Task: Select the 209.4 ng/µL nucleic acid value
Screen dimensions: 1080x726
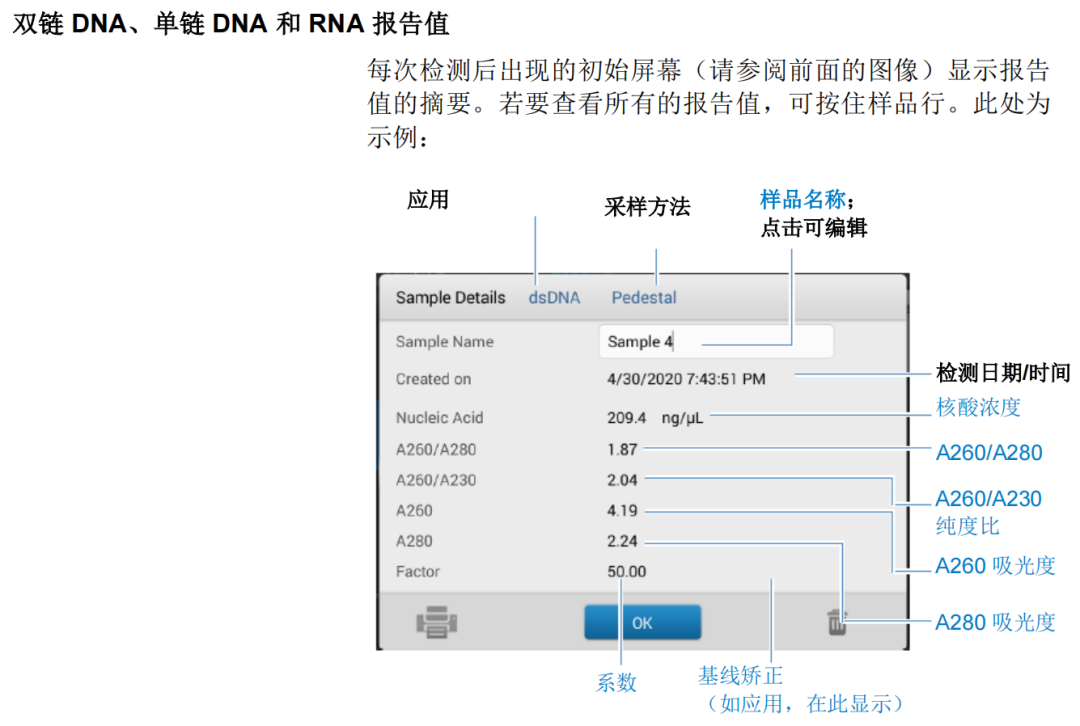Action: [x=655, y=418]
